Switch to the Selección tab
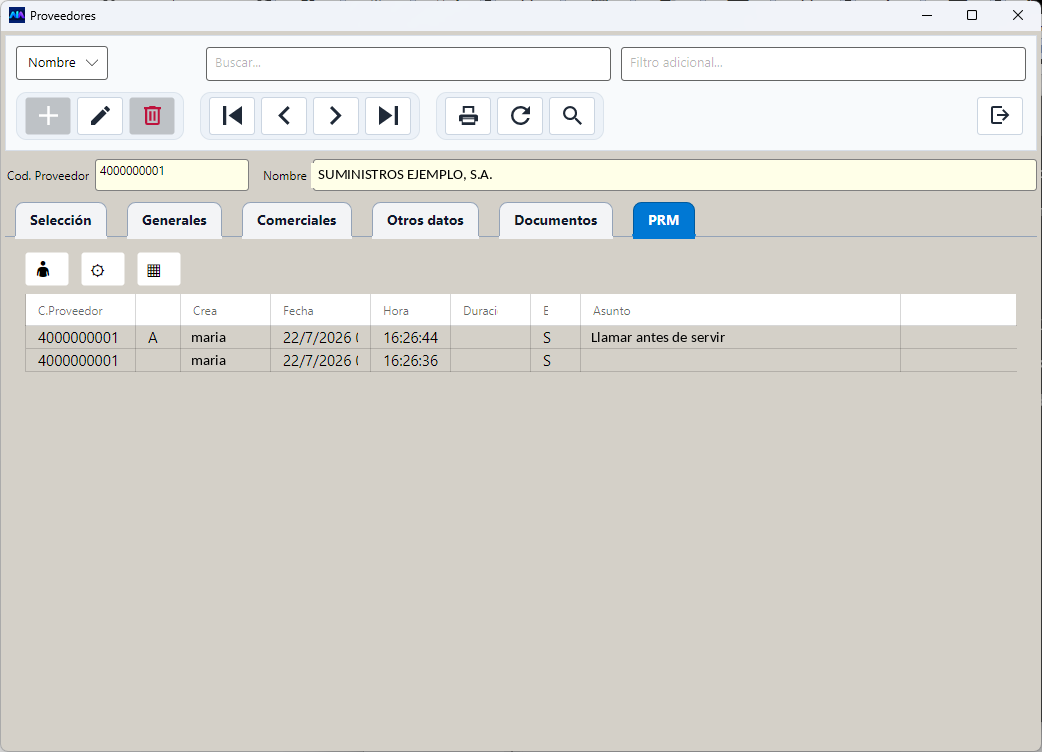The image size is (1042, 752). click(60, 221)
